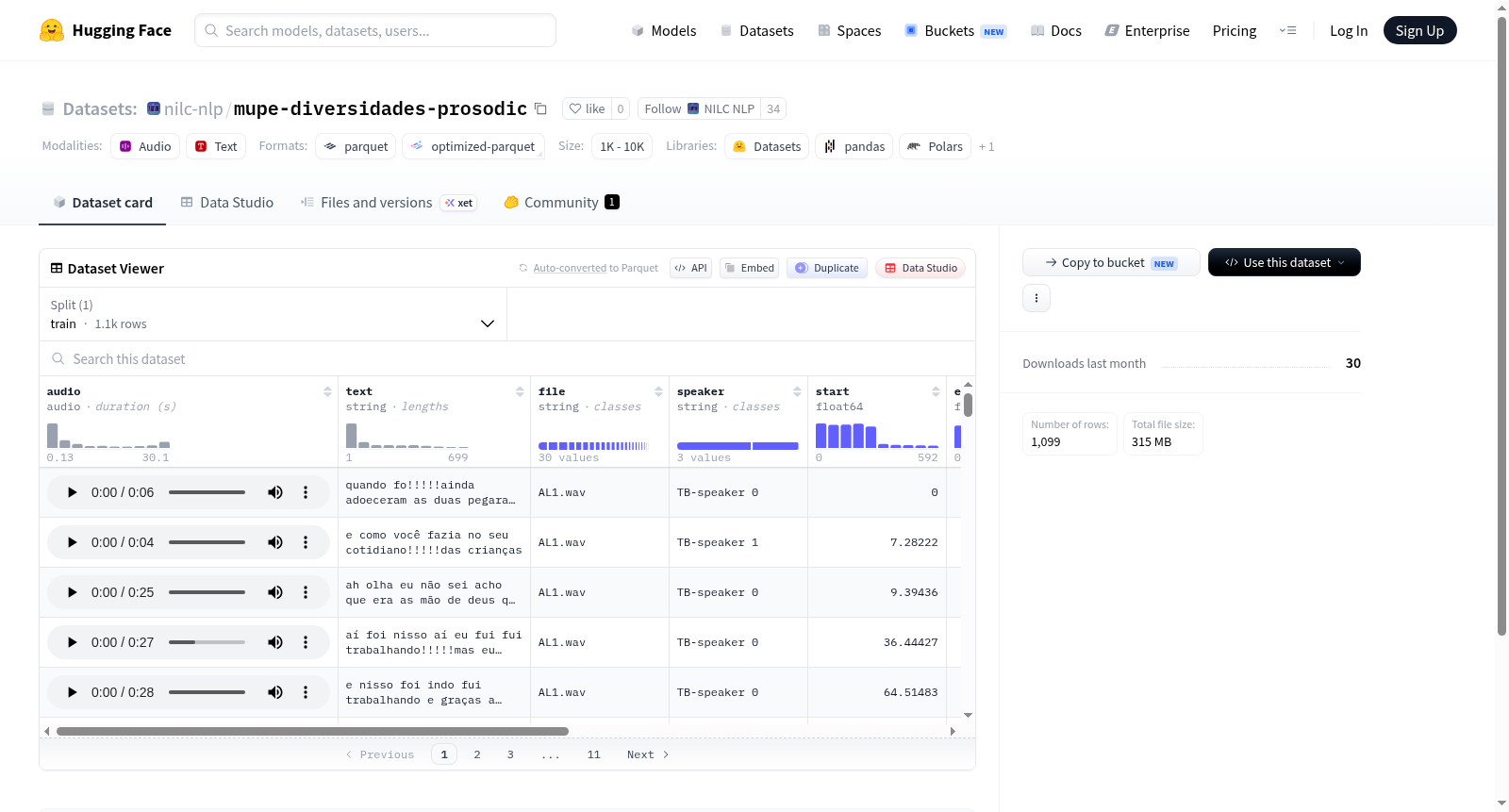Copy the dataset name with clipboard icon

click(x=540, y=108)
